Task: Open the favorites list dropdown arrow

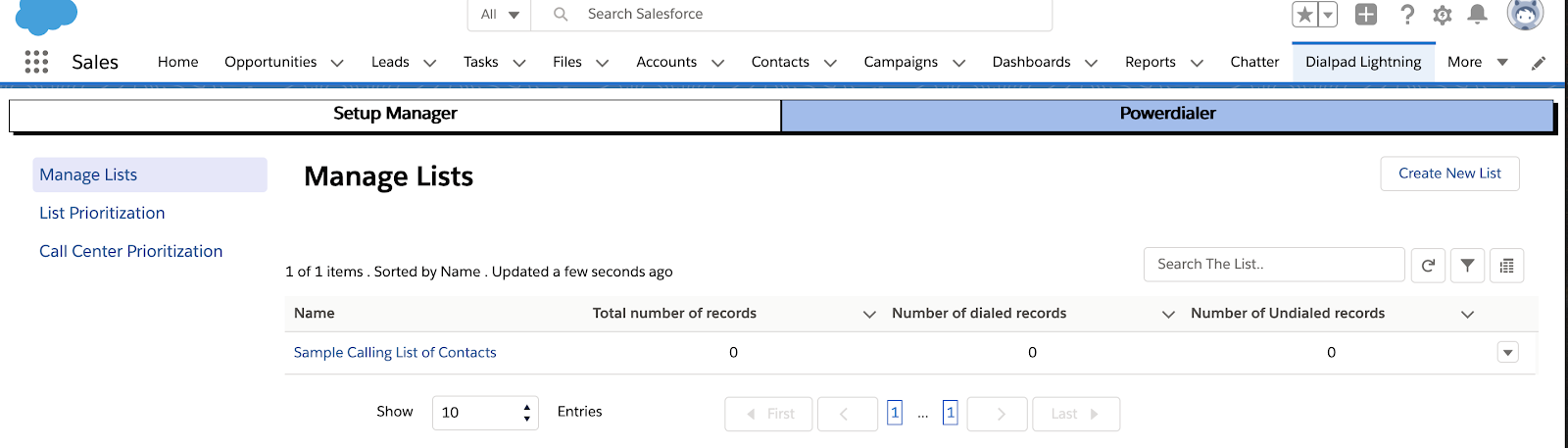Action: (x=1328, y=15)
